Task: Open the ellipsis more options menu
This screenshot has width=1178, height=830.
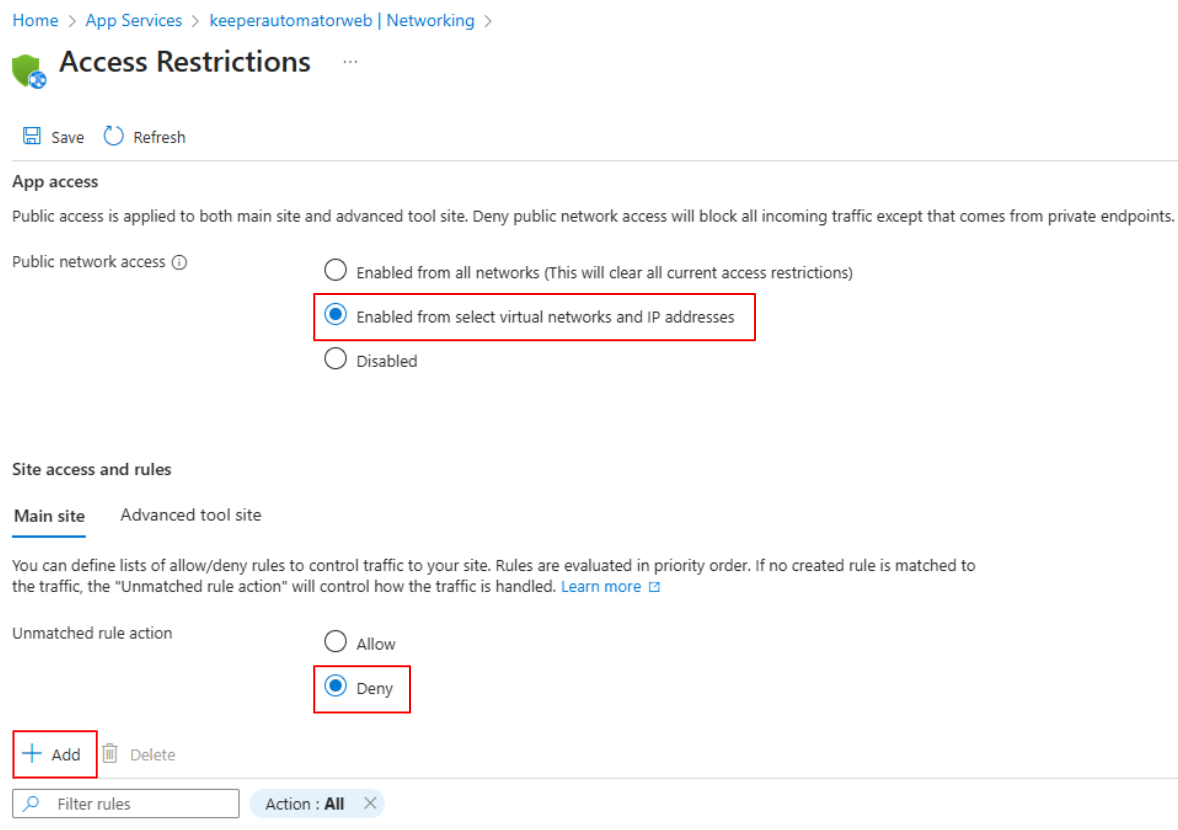Action: 350,62
